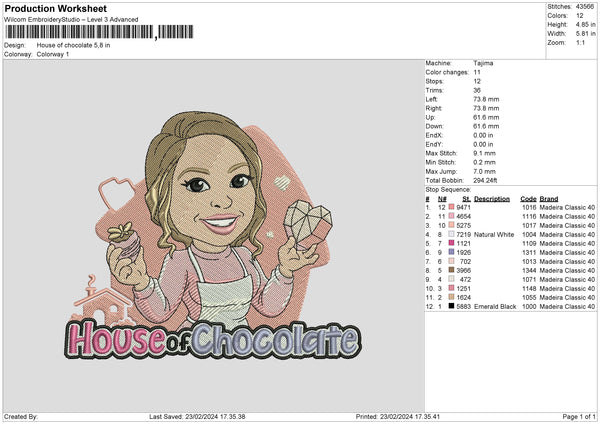
Task: Click the Stitches value 43566
Action: click(x=585, y=7)
